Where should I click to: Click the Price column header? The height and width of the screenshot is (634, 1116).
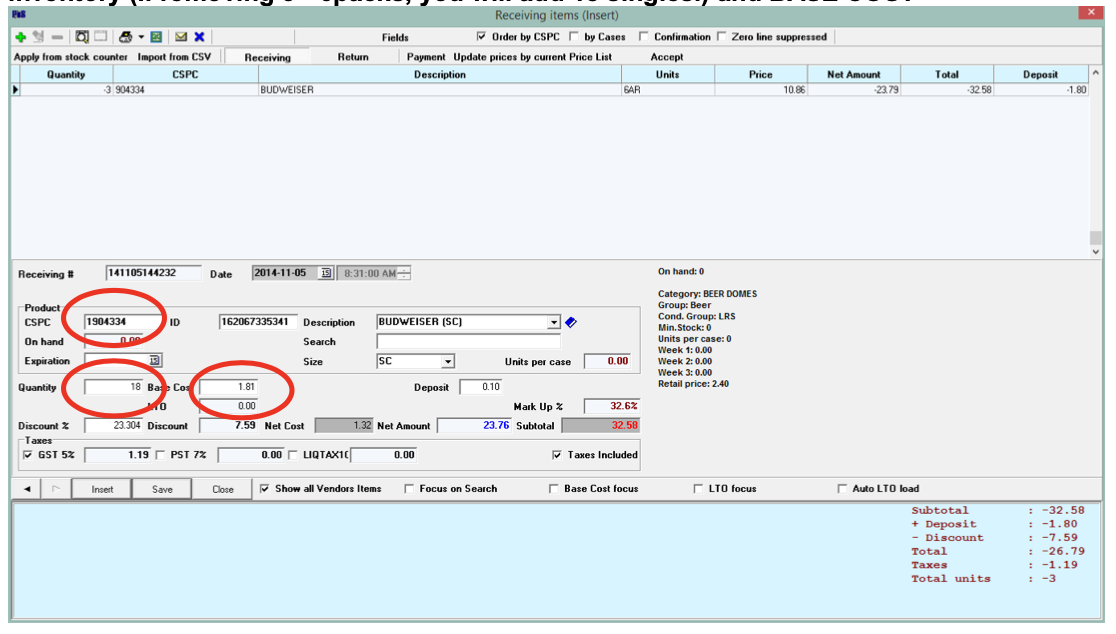click(x=761, y=74)
